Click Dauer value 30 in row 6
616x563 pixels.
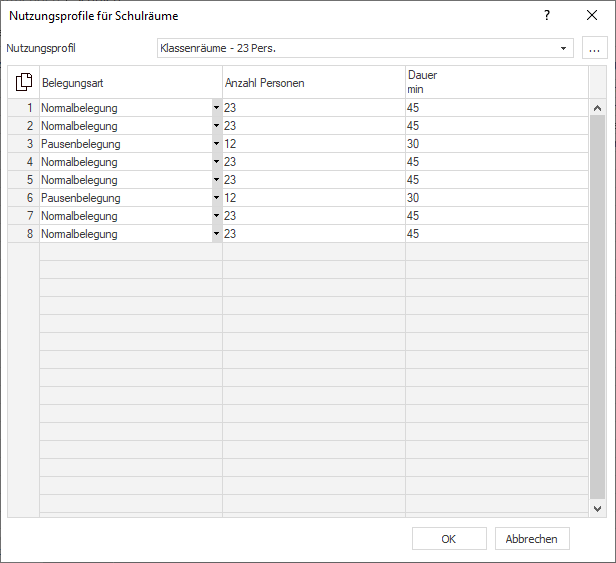pyautogui.click(x=497, y=198)
